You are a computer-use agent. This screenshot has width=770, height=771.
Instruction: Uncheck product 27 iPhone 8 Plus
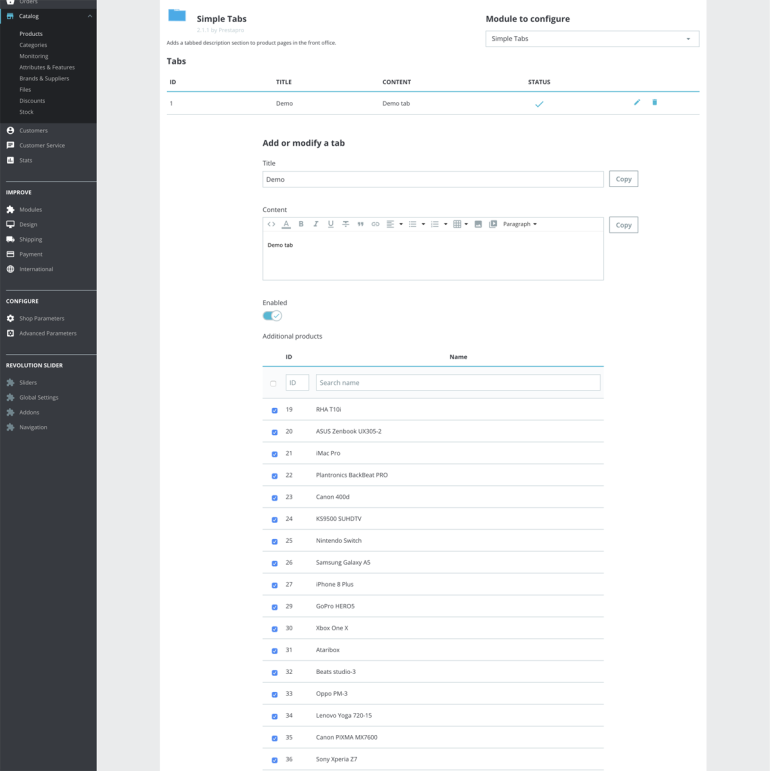point(274,585)
